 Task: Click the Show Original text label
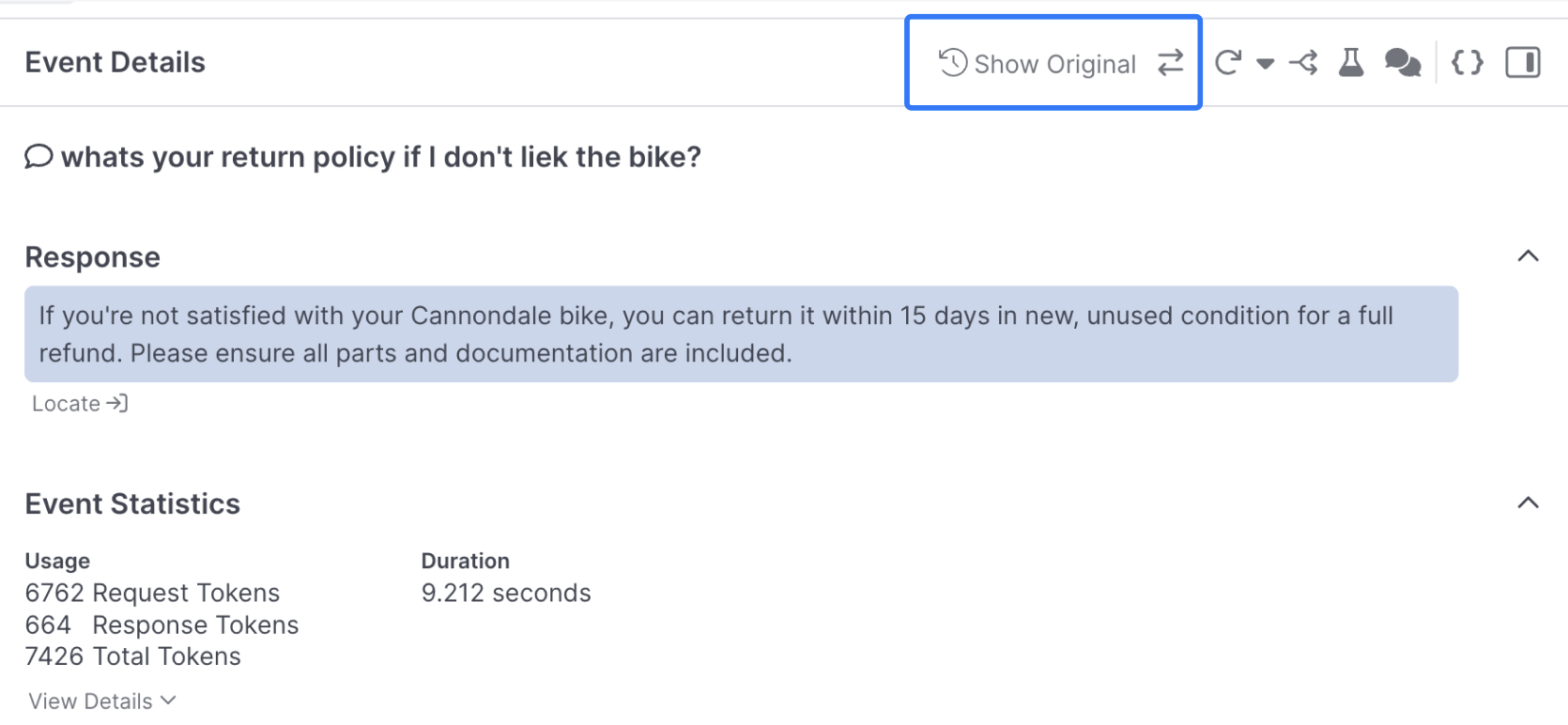pyautogui.click(x=1054, y=64)
